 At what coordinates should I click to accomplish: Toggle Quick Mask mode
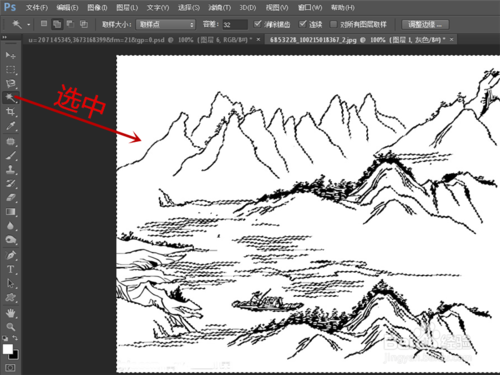coord(10,368)
